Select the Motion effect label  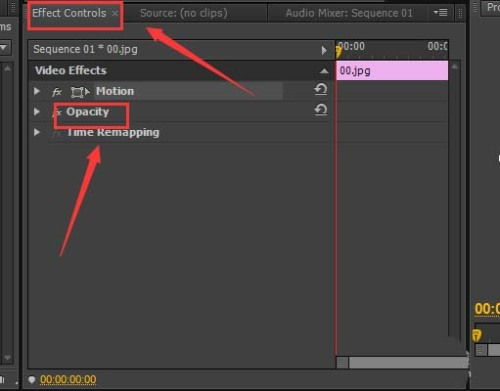tap(115, 91)
